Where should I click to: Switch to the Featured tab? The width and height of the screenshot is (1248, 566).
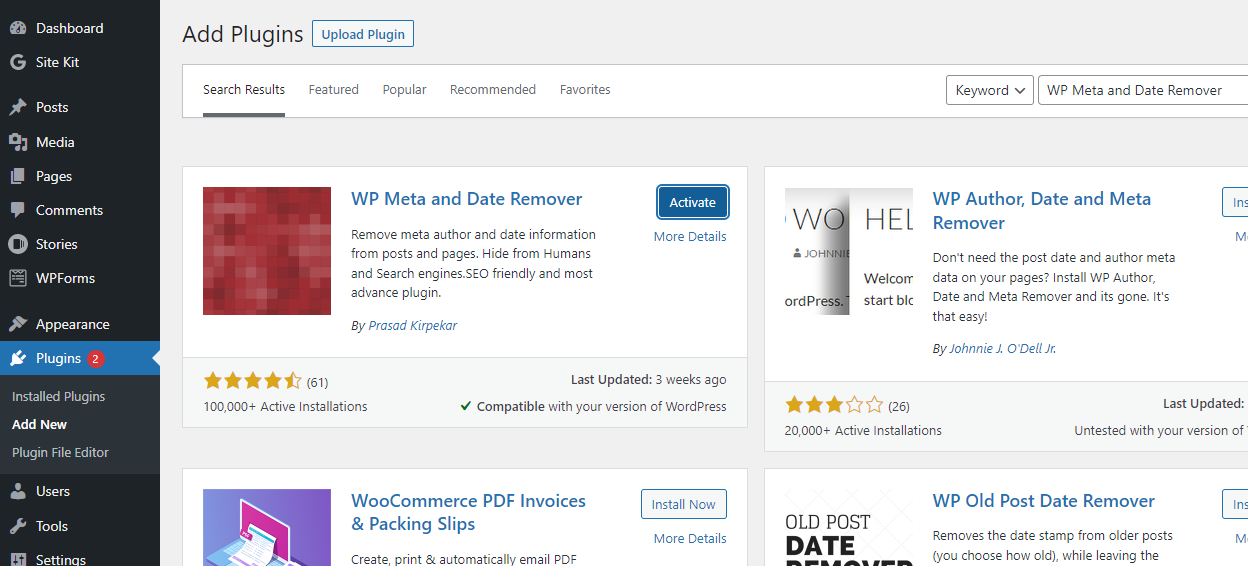[333, 90]
